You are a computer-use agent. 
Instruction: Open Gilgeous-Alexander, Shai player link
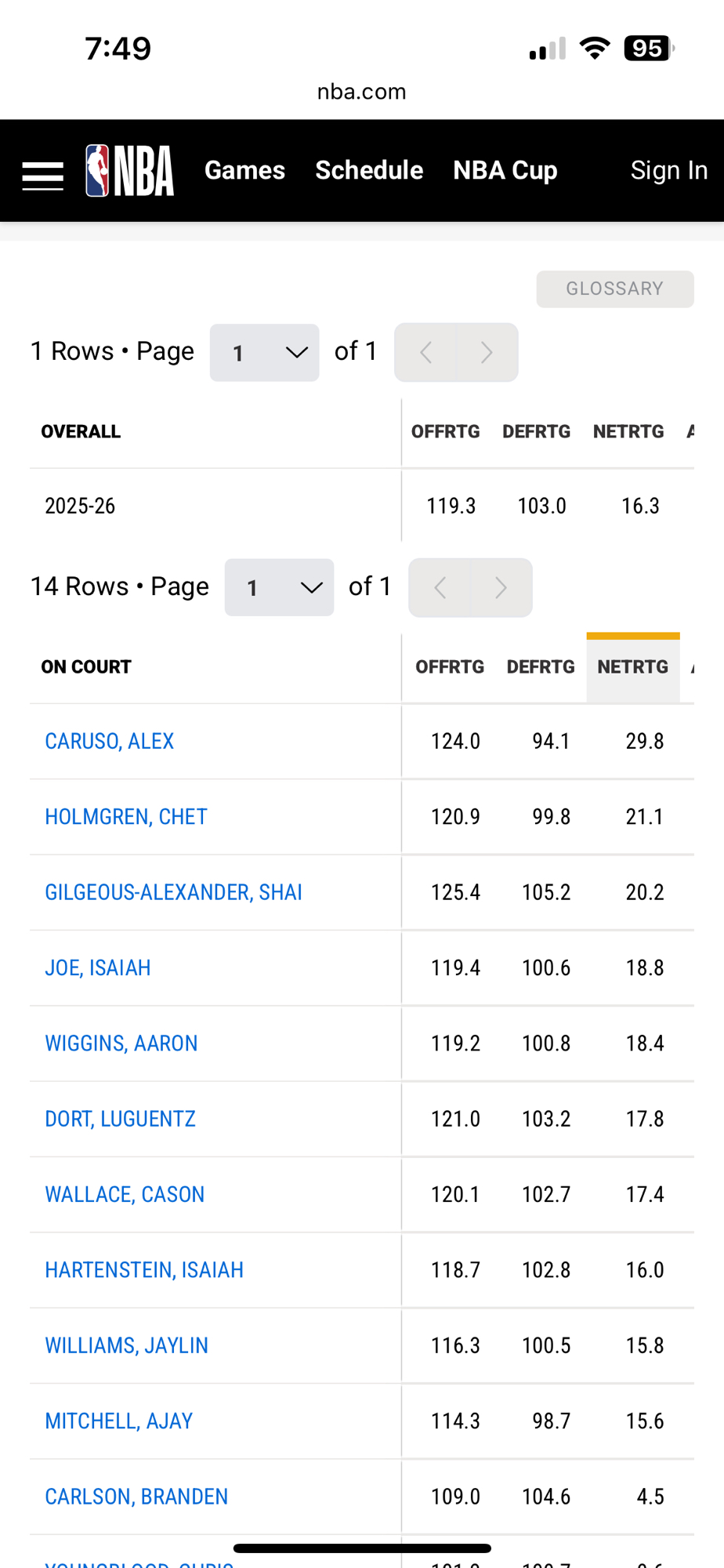173,892
